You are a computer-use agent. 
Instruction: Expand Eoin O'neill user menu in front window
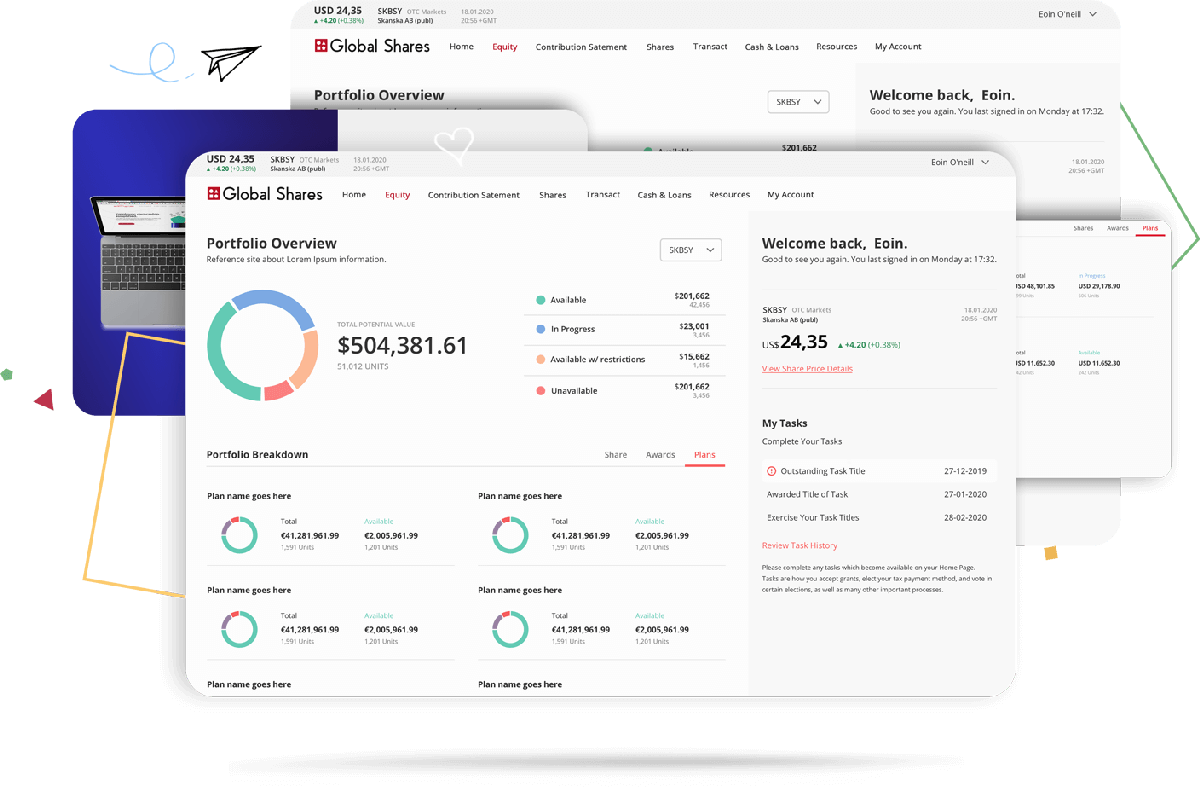[x=959, y=162]
